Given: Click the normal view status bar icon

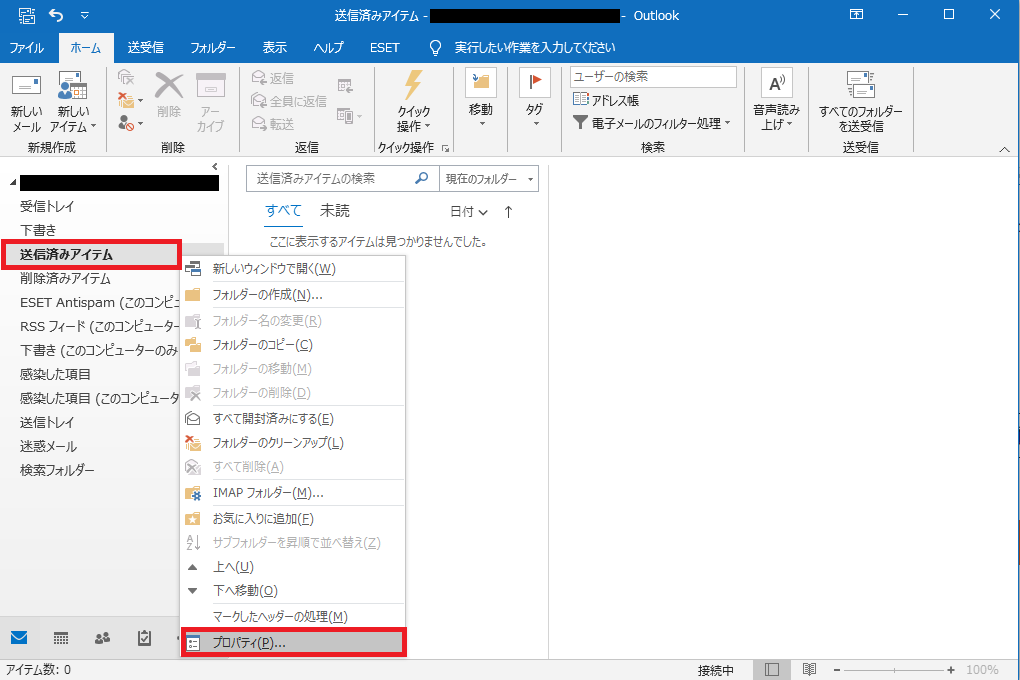Looking at the screenshot, I should [772, 670].
